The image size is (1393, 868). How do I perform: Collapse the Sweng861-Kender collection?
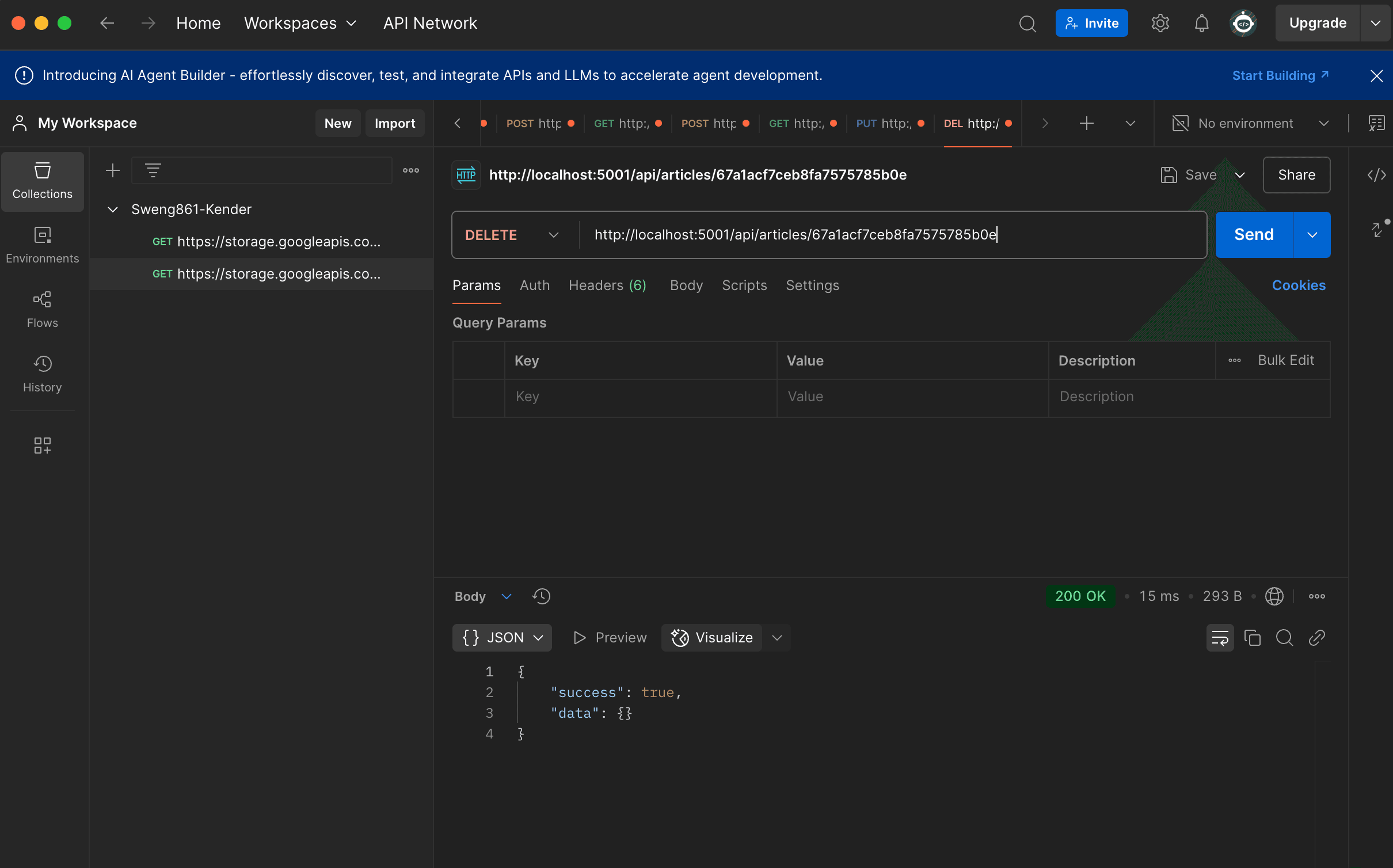click(113, 210)
